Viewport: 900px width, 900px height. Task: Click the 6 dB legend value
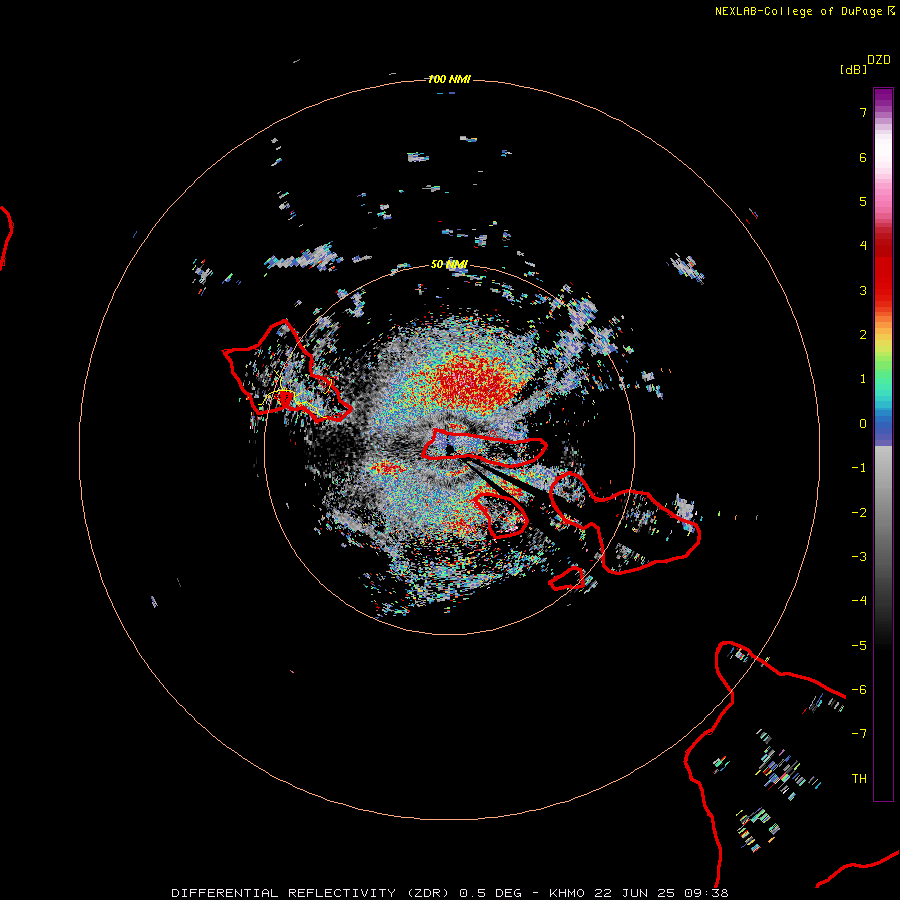(x=863, y=157)
